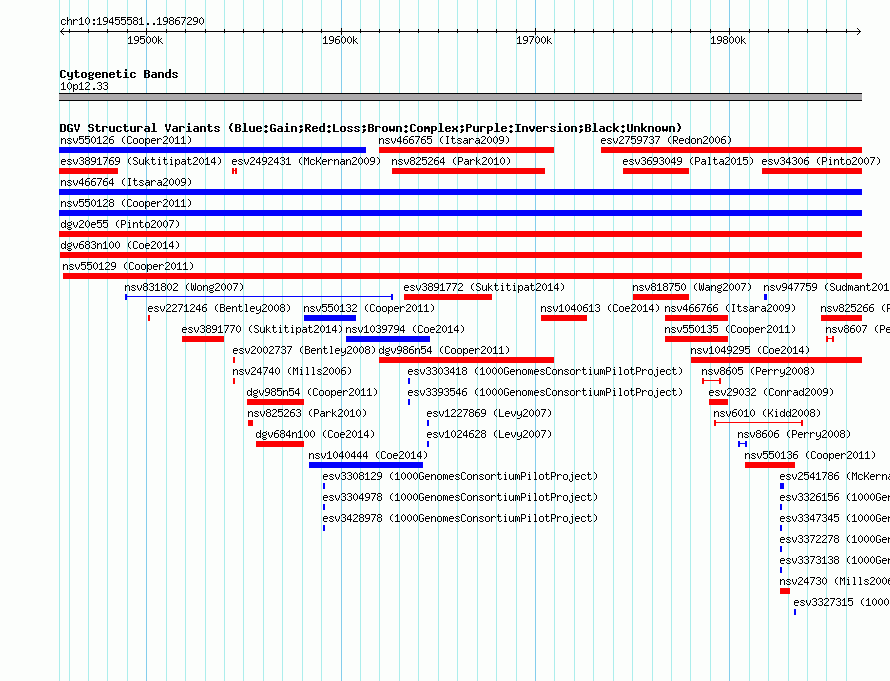Select nsv550136 (Cooper2011) label

810,455
